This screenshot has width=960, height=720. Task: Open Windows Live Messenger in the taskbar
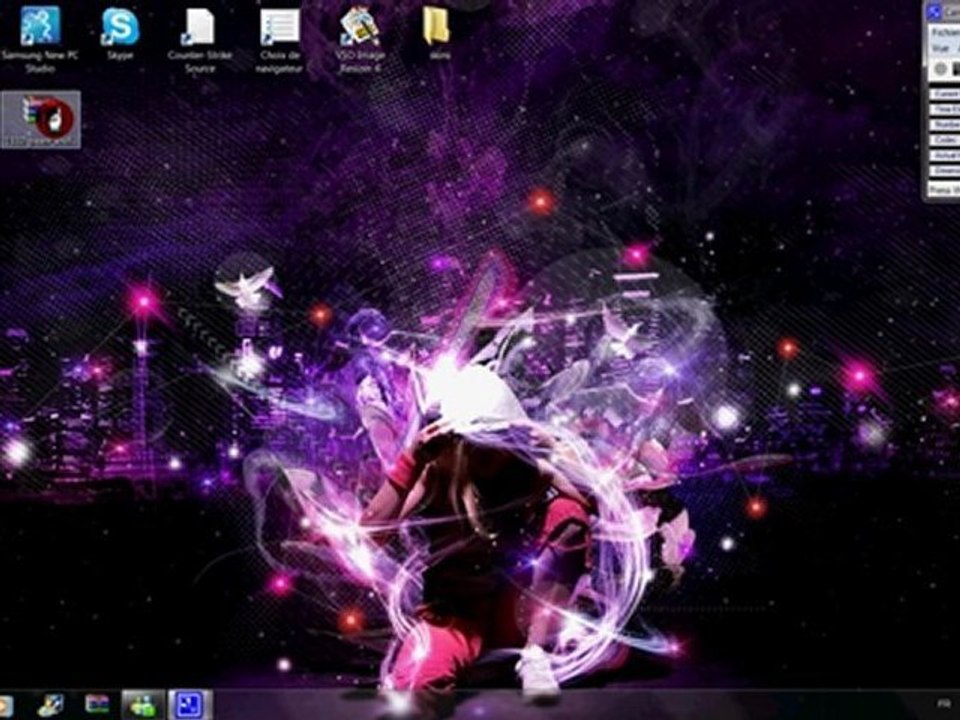click(143, 705)
